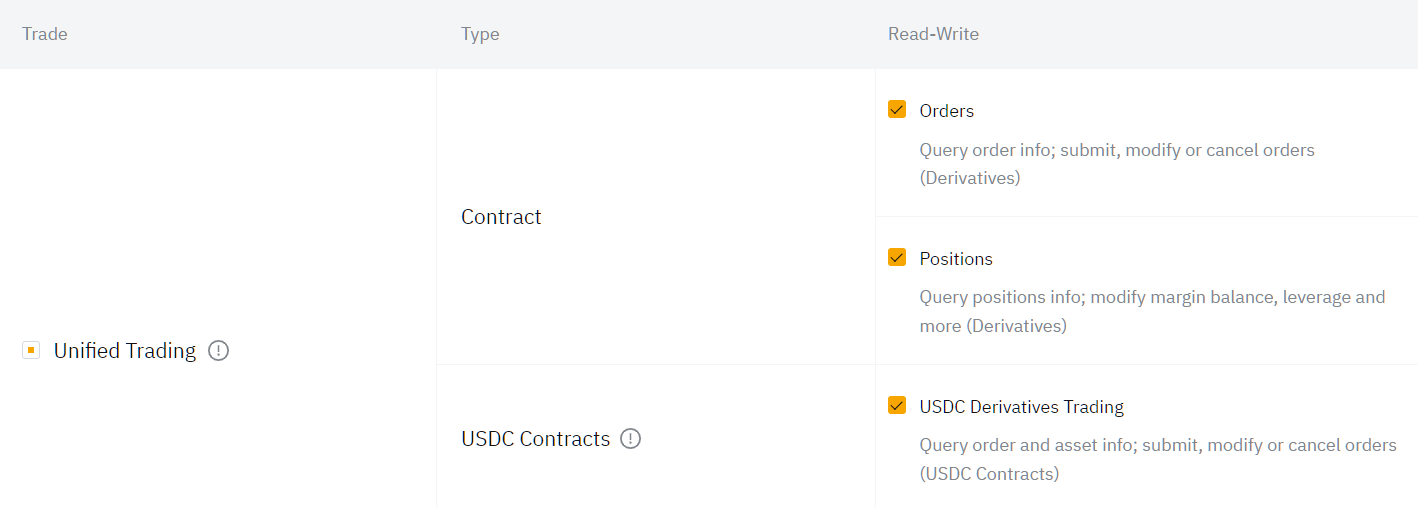Disable the USDC Derivatives Trading checkbox

(897, 406)
